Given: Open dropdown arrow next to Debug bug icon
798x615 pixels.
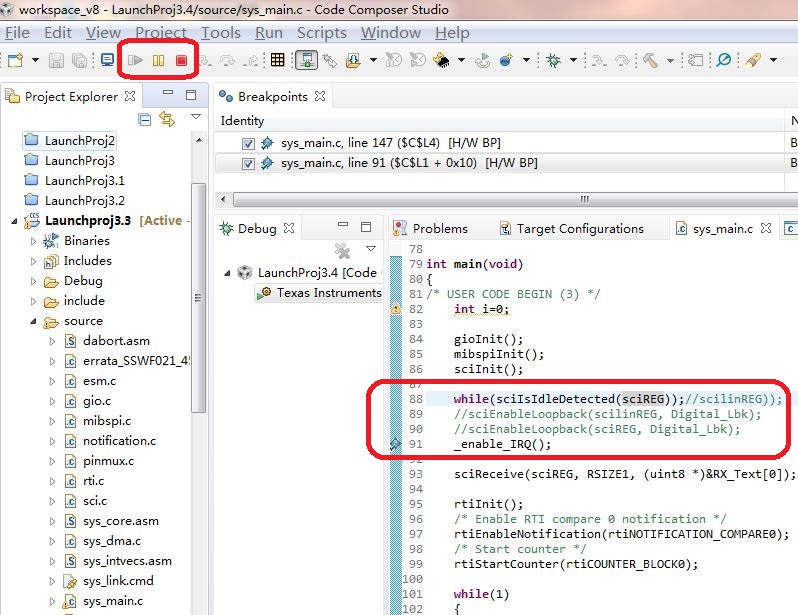Looking at the screenshot, I should (573, 60).
